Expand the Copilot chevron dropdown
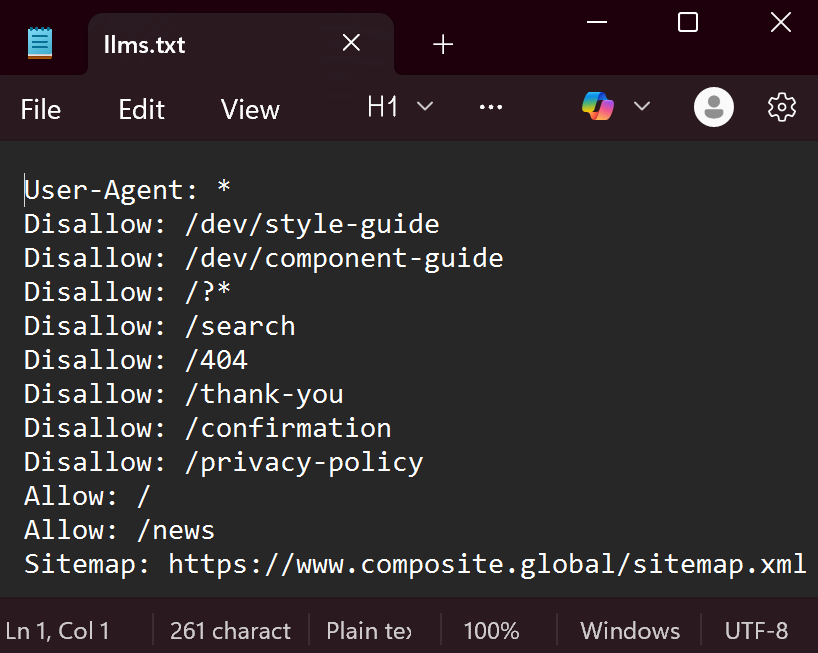 click(x=642, y=106)
